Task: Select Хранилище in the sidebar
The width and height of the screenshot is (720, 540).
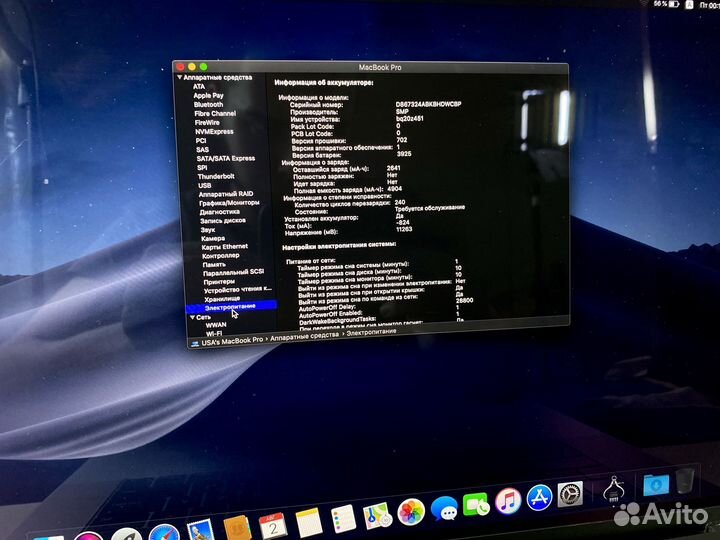Action: (222, 298)
